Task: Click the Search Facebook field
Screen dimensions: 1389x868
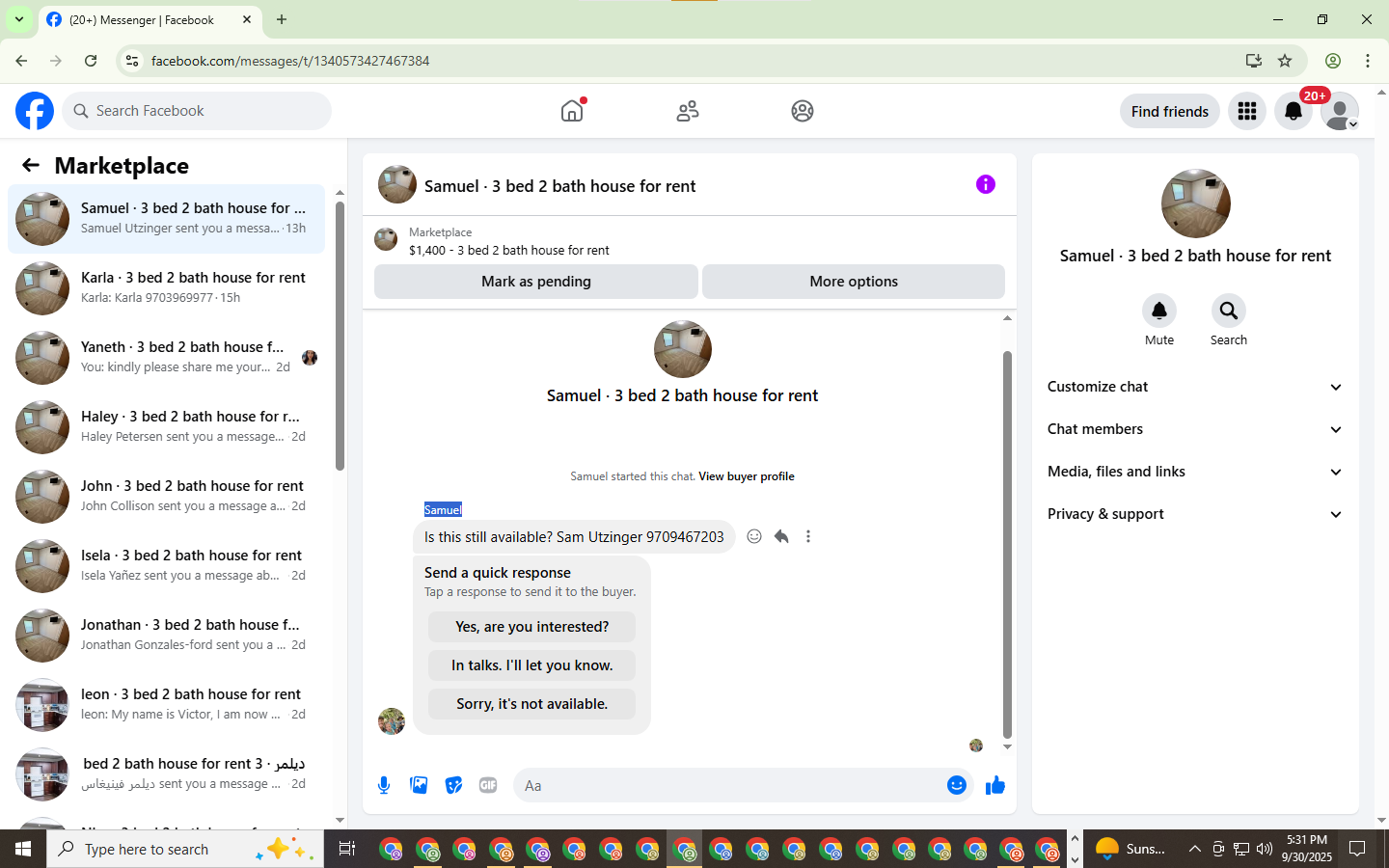Action: coord(197,111)
